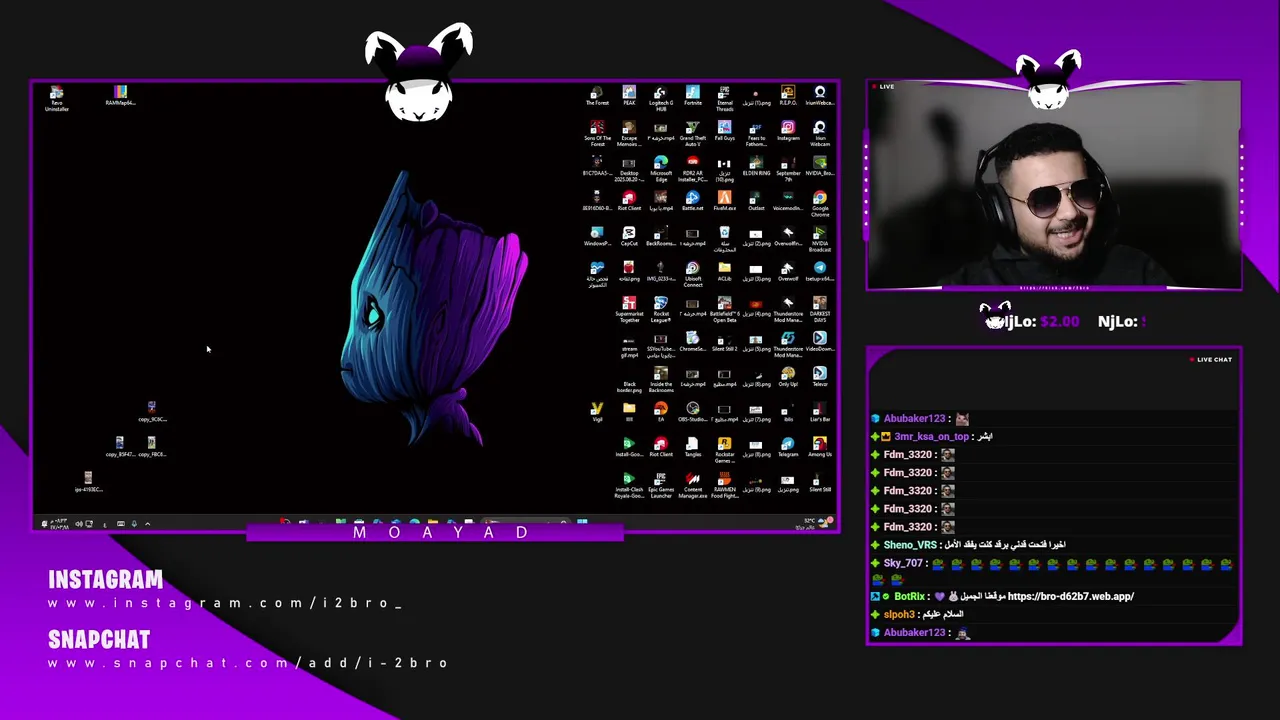Launch Silent Hill 2 shortcut
This screenshot has width=1280, height=720.
pos(724,343)
